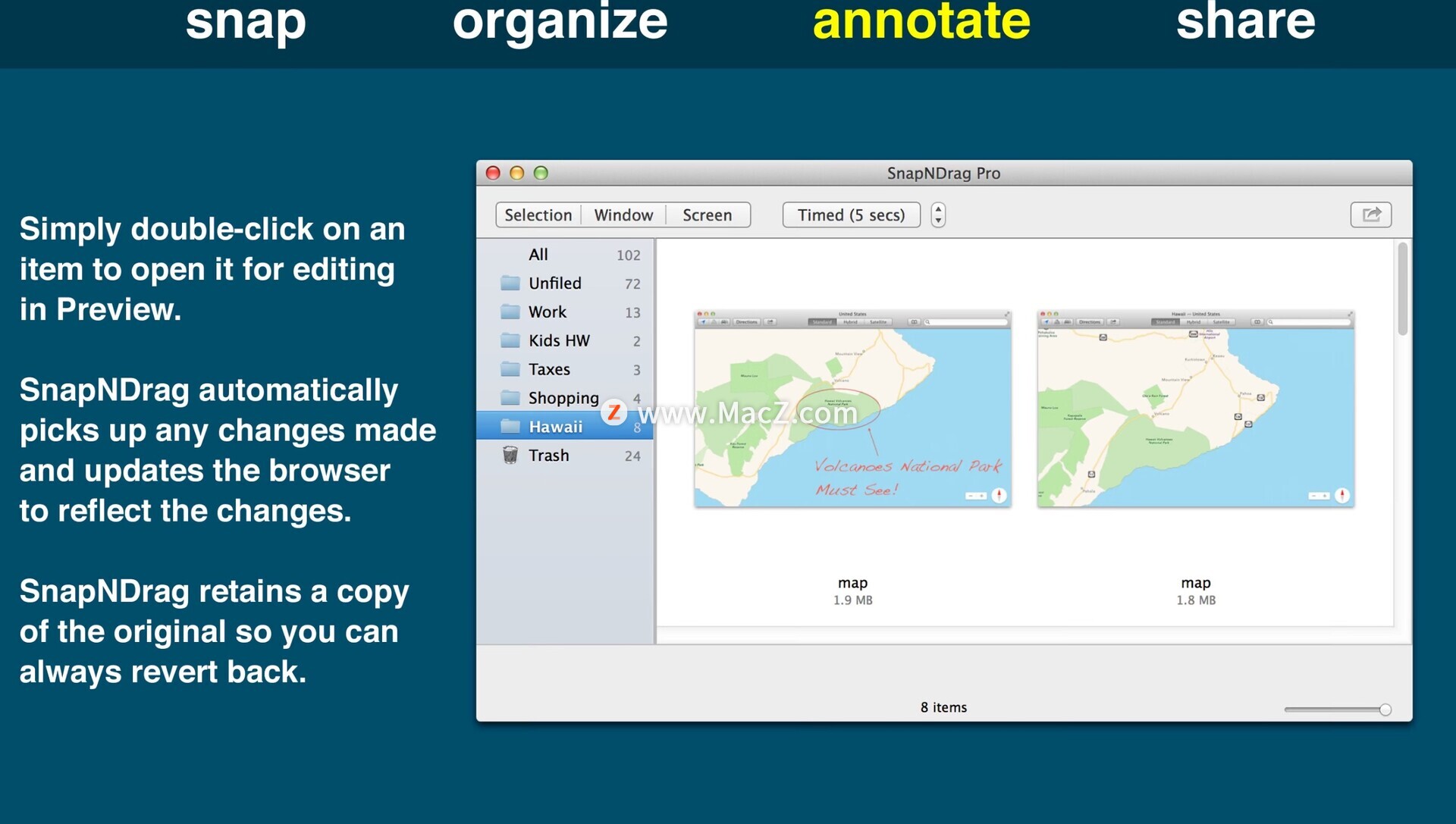Select the unannotated 1.8 MB map thumbnail
Viewport: 1456px width, 824px height.
(1196, 409)
